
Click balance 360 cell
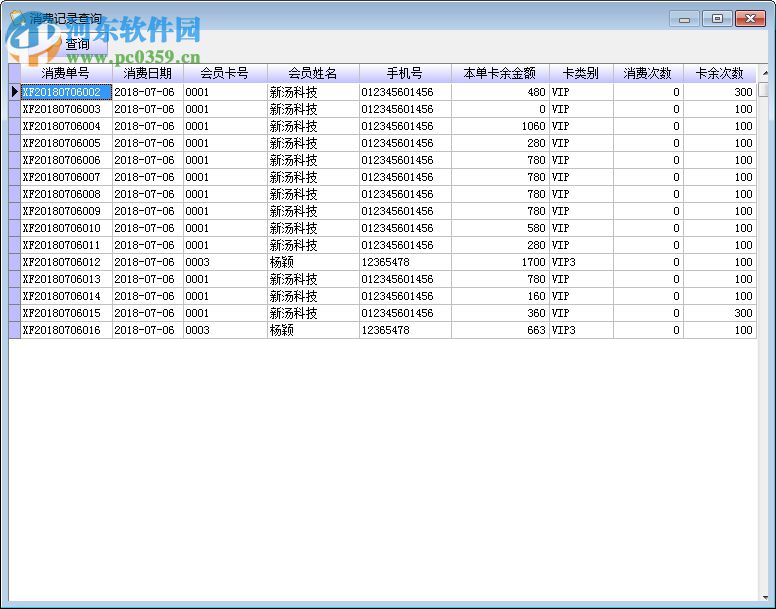click(500, 313)
